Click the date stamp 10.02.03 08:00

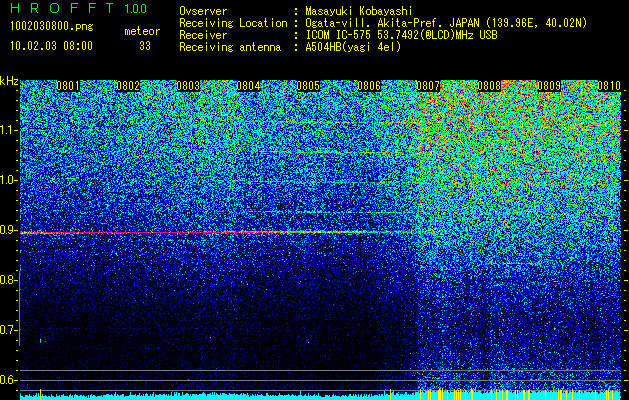click(x=51, y=46)
